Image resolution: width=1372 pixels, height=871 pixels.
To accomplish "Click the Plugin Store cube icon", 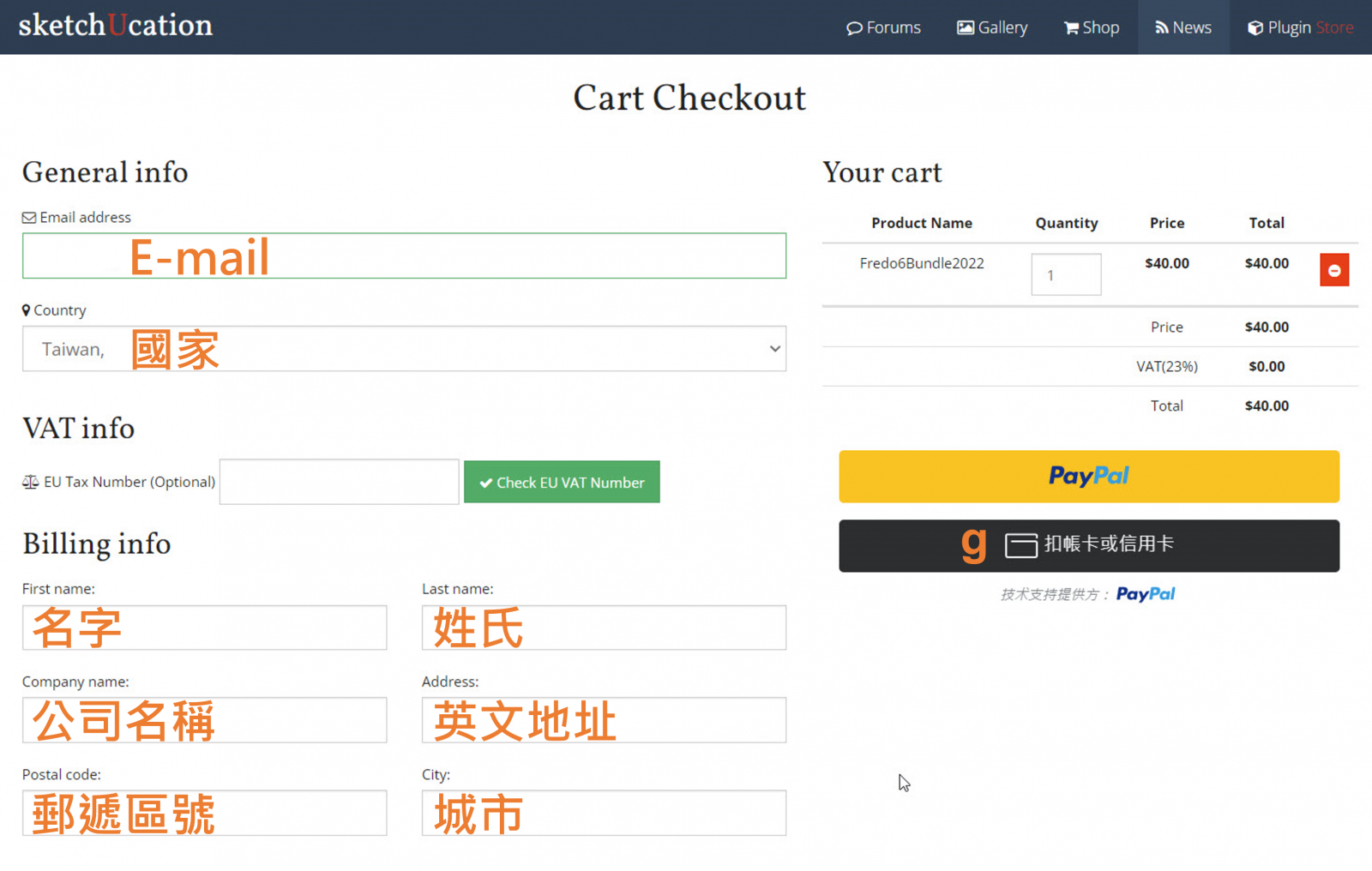I will [1255, 27].
